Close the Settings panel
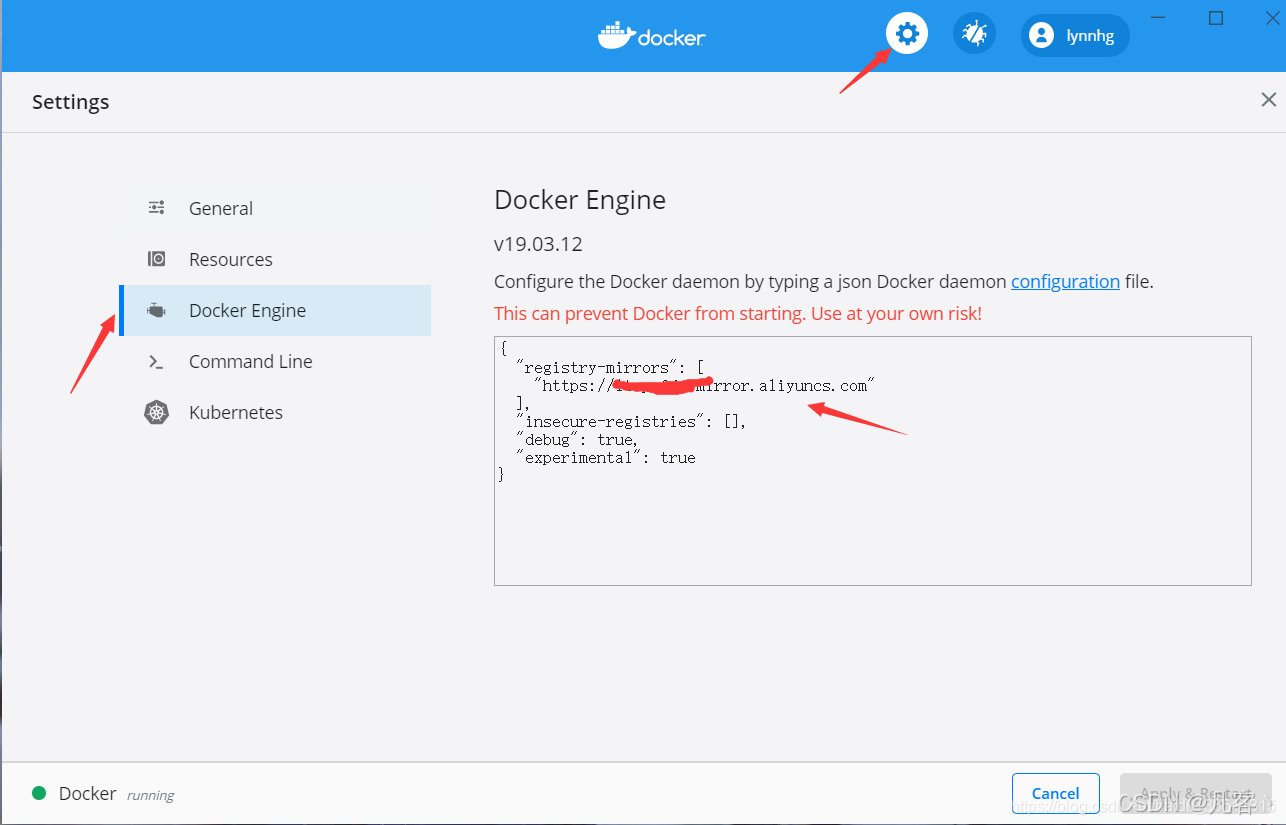The image size is (1286, 825). (x=1268, y=100)
